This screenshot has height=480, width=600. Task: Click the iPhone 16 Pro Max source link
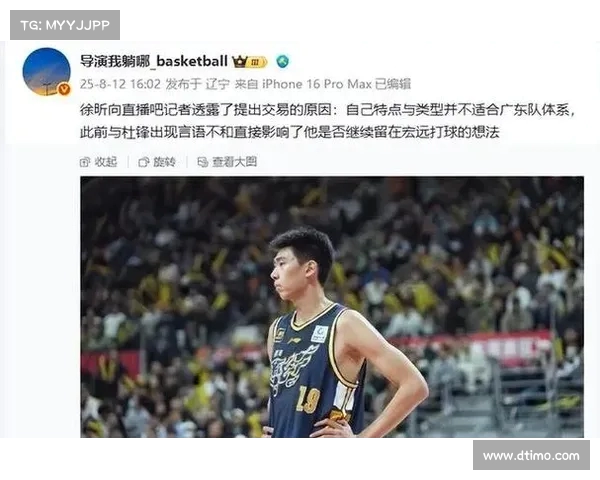[x=317, y=84]
